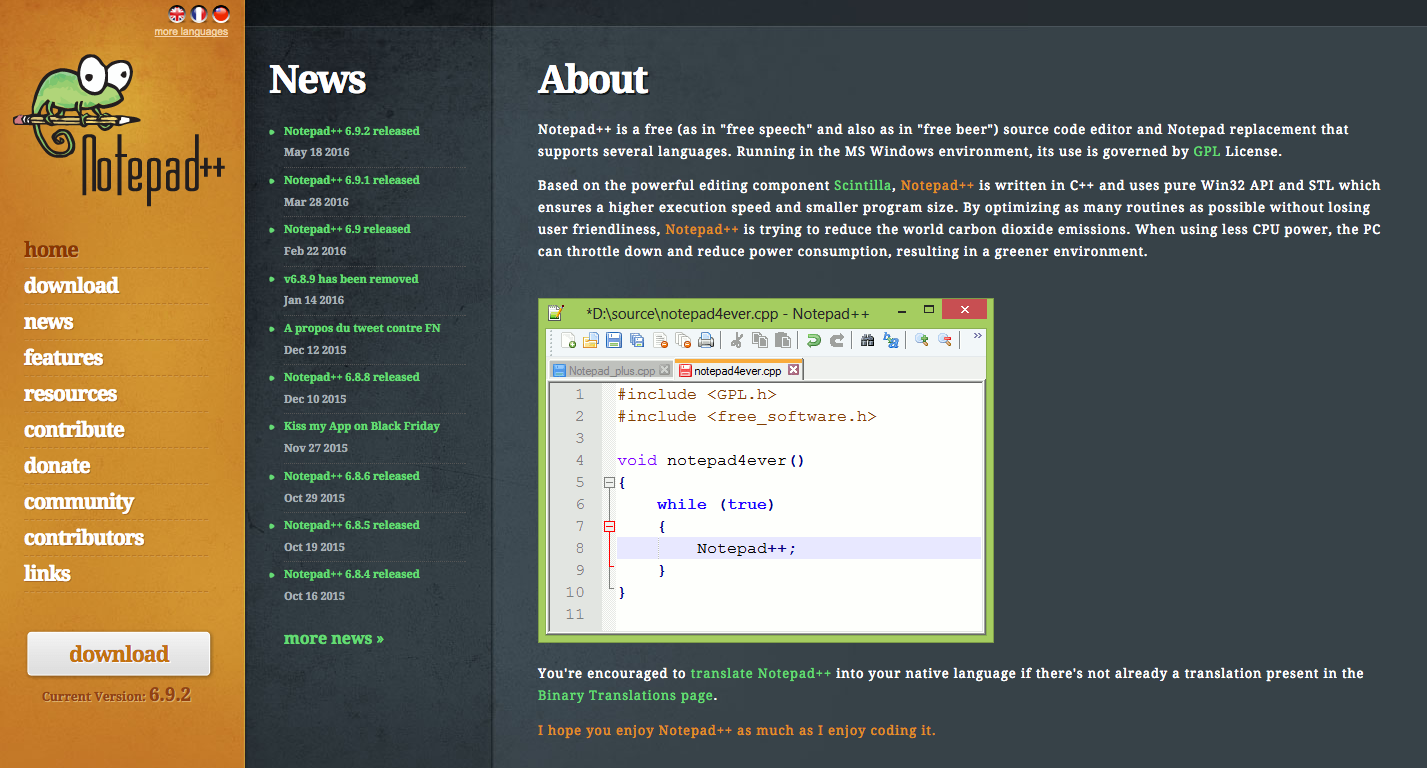The height and width of the screenshot is (768, 1427).
Task: Click the Paste clipboard toolbar icon
Action: coord(783,340)
